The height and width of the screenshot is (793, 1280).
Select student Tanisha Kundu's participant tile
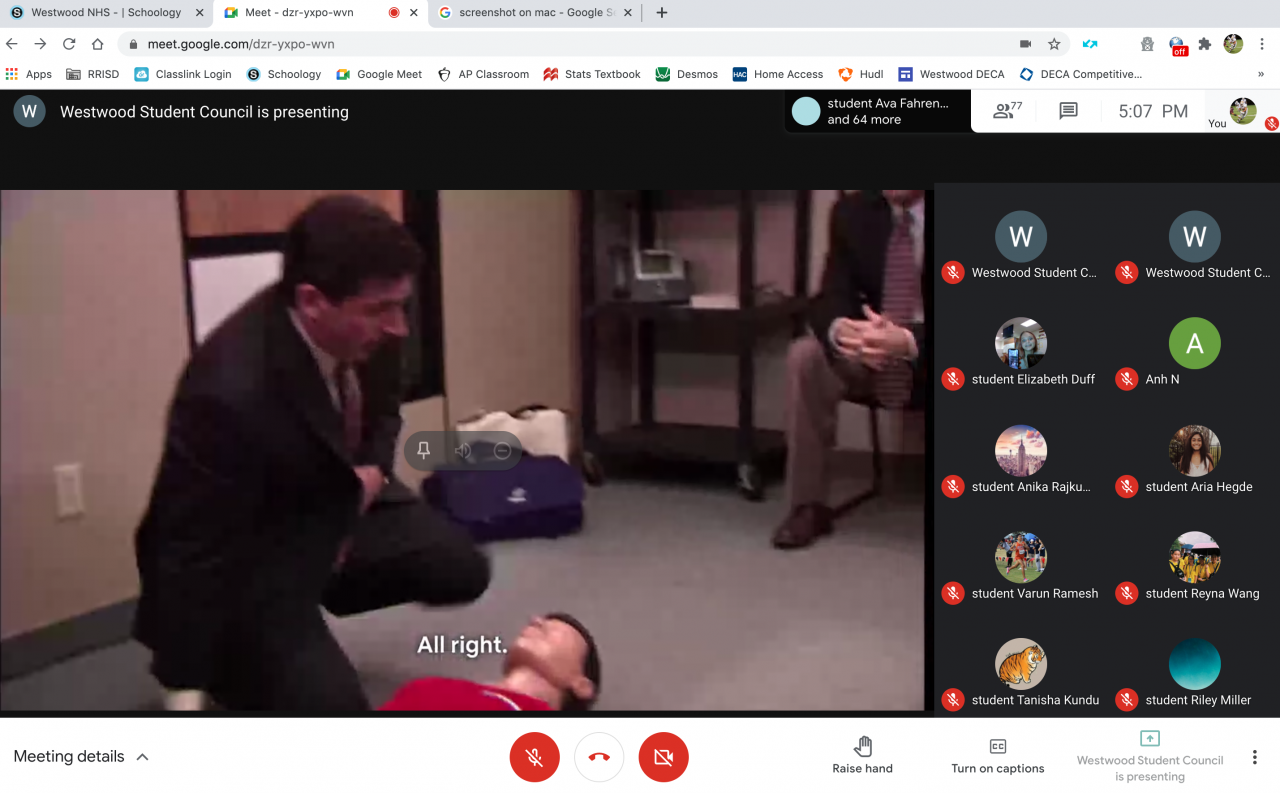coord(1020,674)
